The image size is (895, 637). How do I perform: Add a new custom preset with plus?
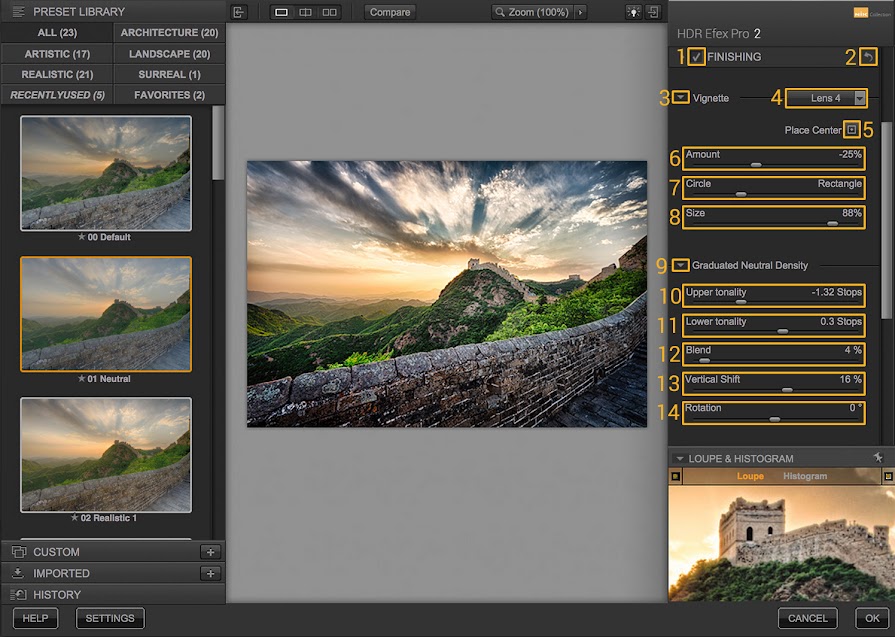click(210, 552)
